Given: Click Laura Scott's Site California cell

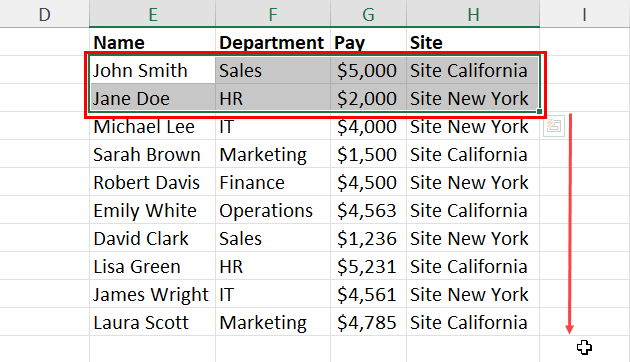Looking at the screenshot, I should tap(473, 322).
